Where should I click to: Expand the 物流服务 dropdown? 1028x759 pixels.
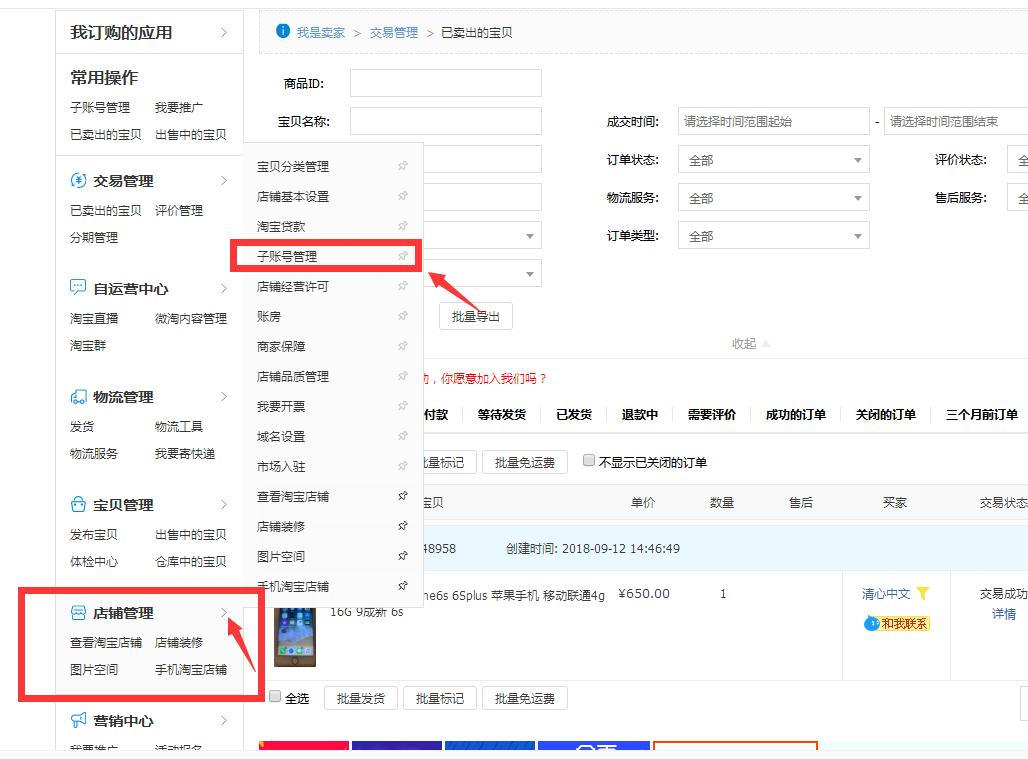coord(774,197)
